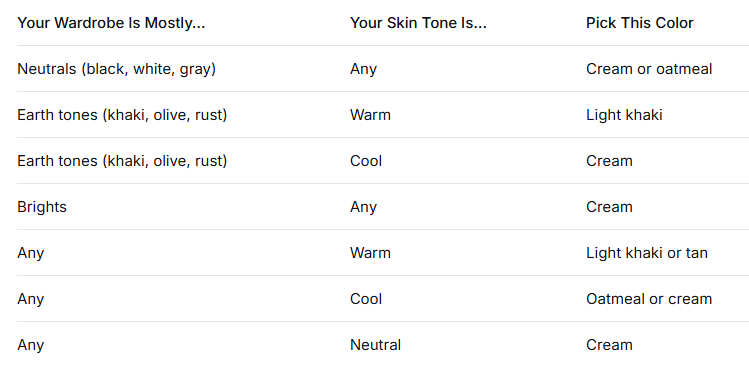Click the 'Pick This Color' column header
749x367 pixels.
click(x=640, y=23)
